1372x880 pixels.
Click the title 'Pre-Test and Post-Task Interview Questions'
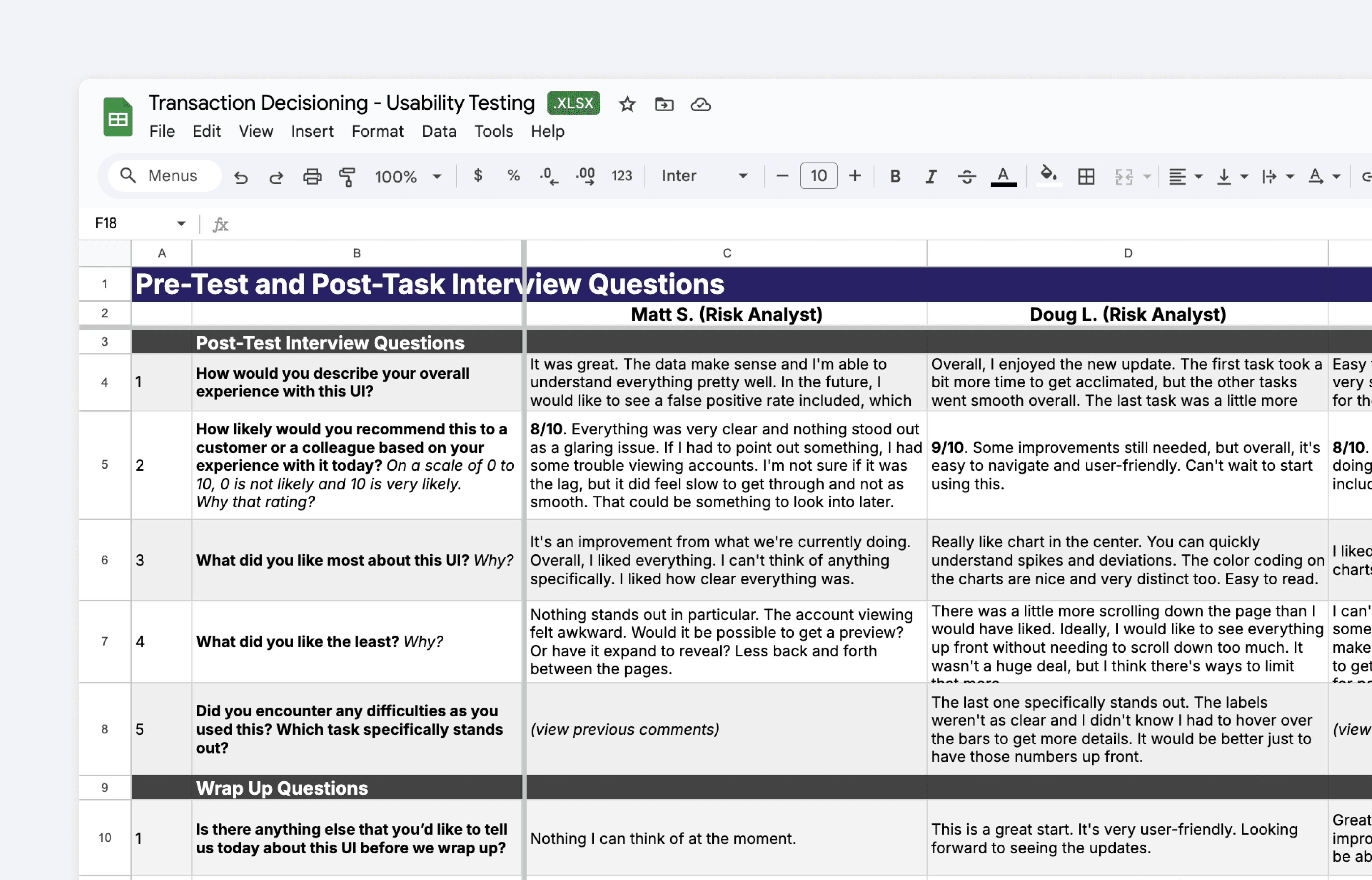[430, 284]
